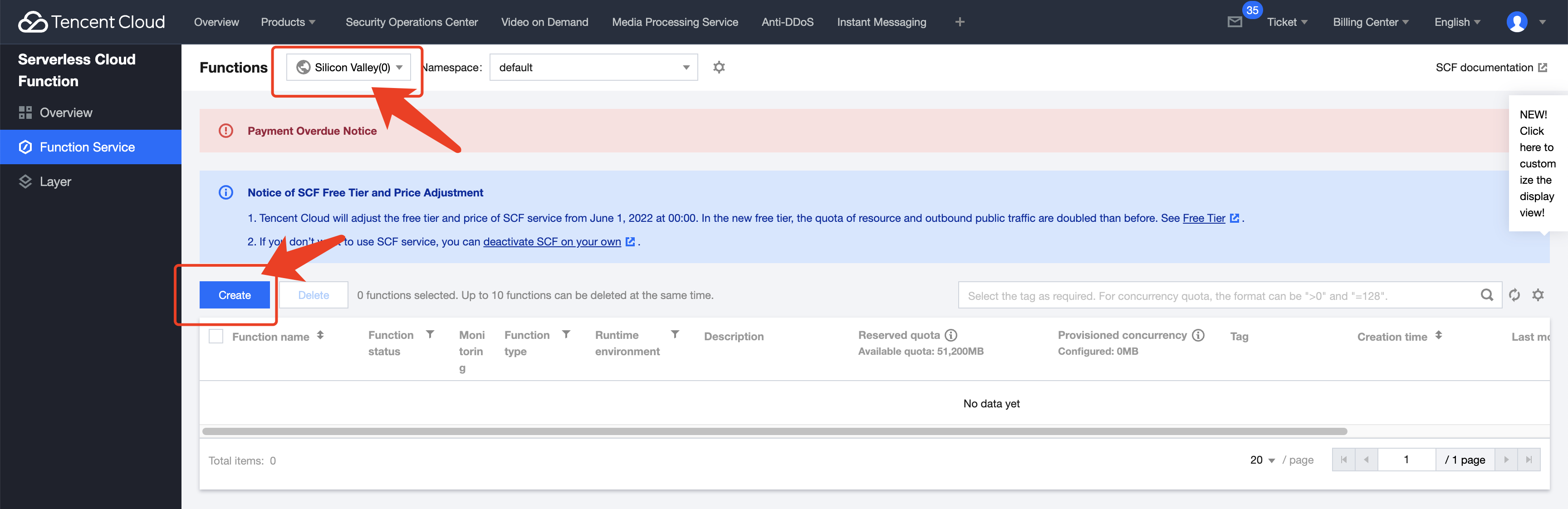The height and width of the screenshot is (509, 1568).
Task: Open Instant Messaging
Action: (882, 22)
